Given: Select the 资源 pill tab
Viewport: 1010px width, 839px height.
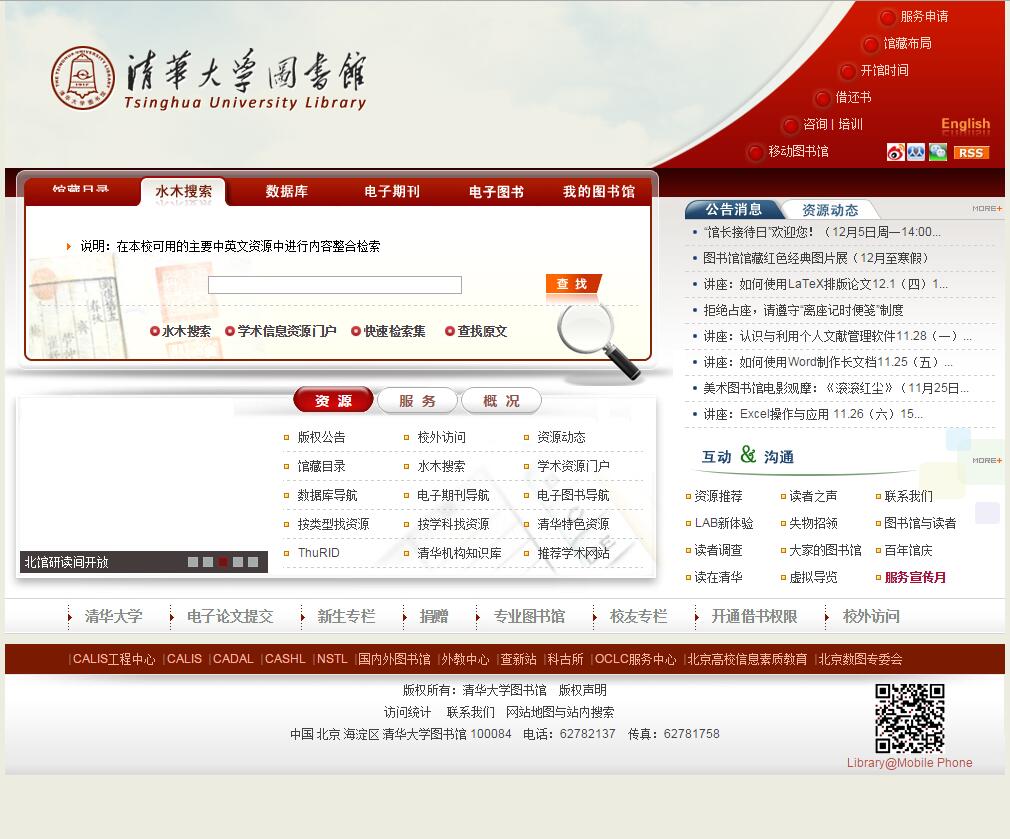Looking at the screenshot, I should 333,401.
